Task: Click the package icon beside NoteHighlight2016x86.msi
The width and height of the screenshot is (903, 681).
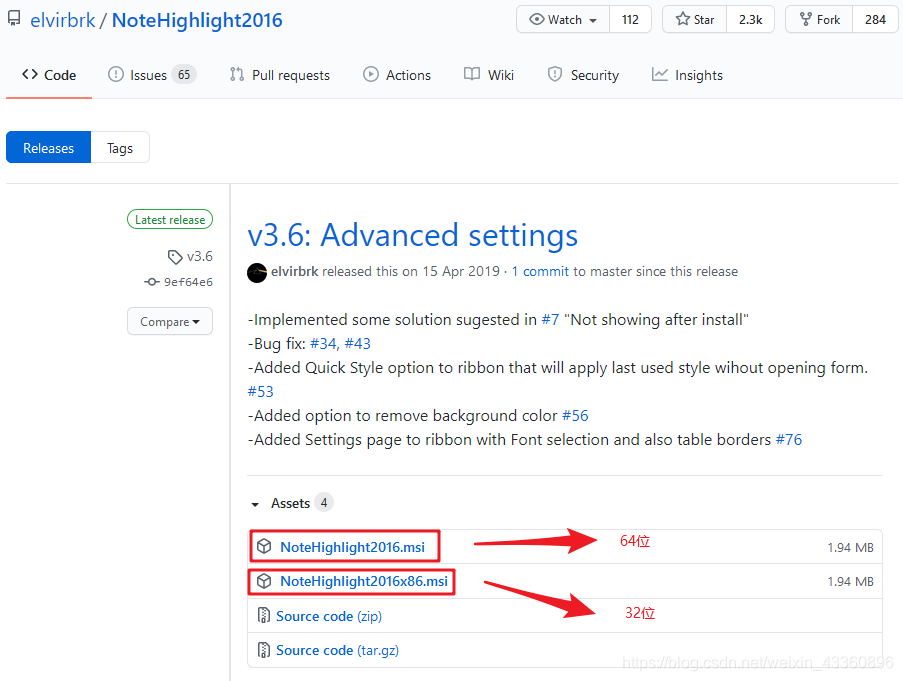Action: click(264, 581)
